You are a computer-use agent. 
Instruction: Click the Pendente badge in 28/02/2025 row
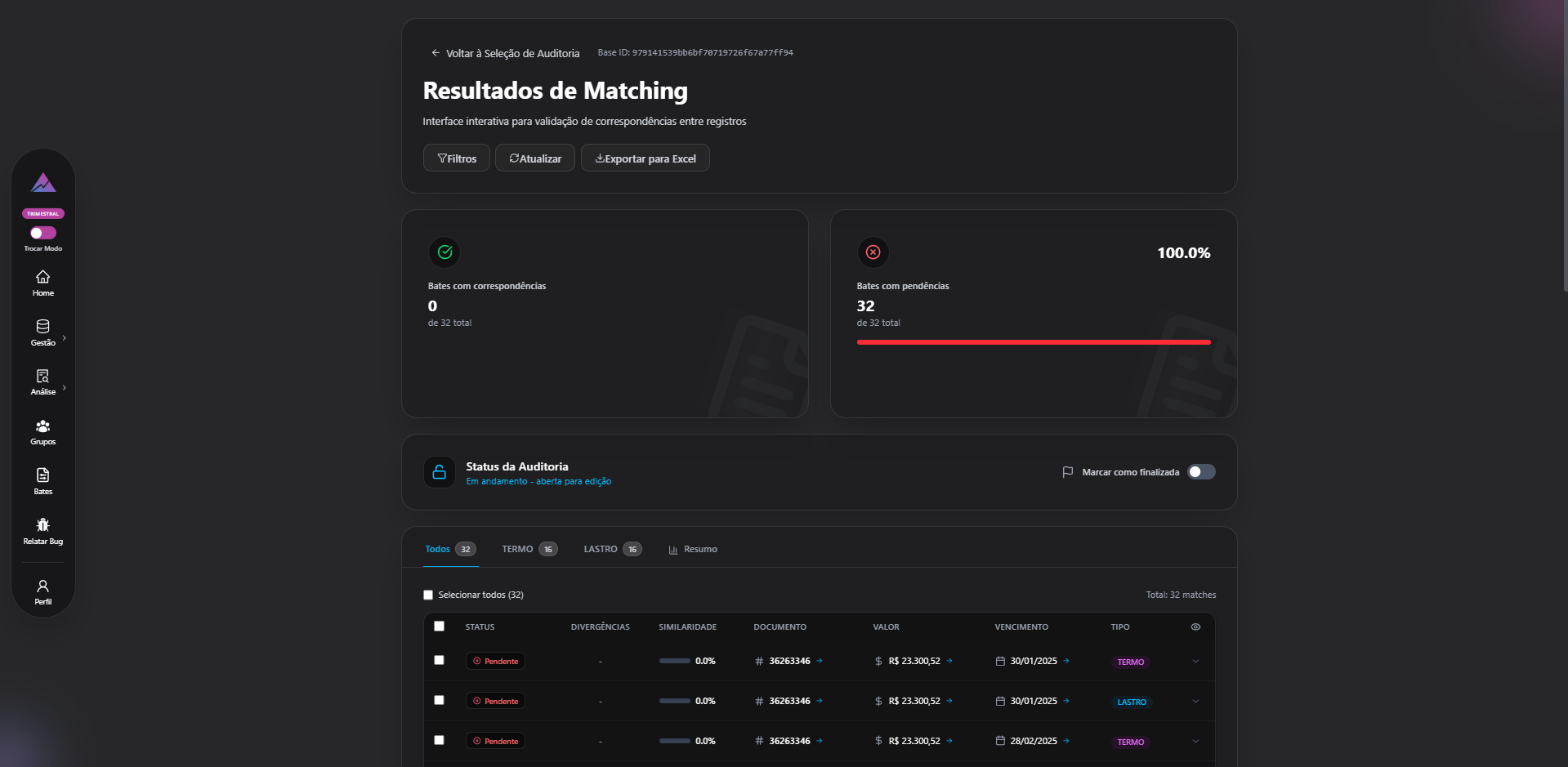[x=495, y=741]
